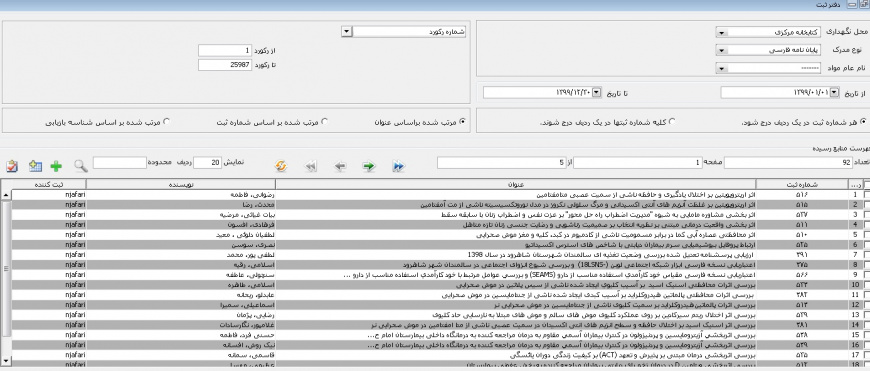Select the sort by title radio button
Image resolution: width=870 pixels, height=371 pixels.
(463, 122)
